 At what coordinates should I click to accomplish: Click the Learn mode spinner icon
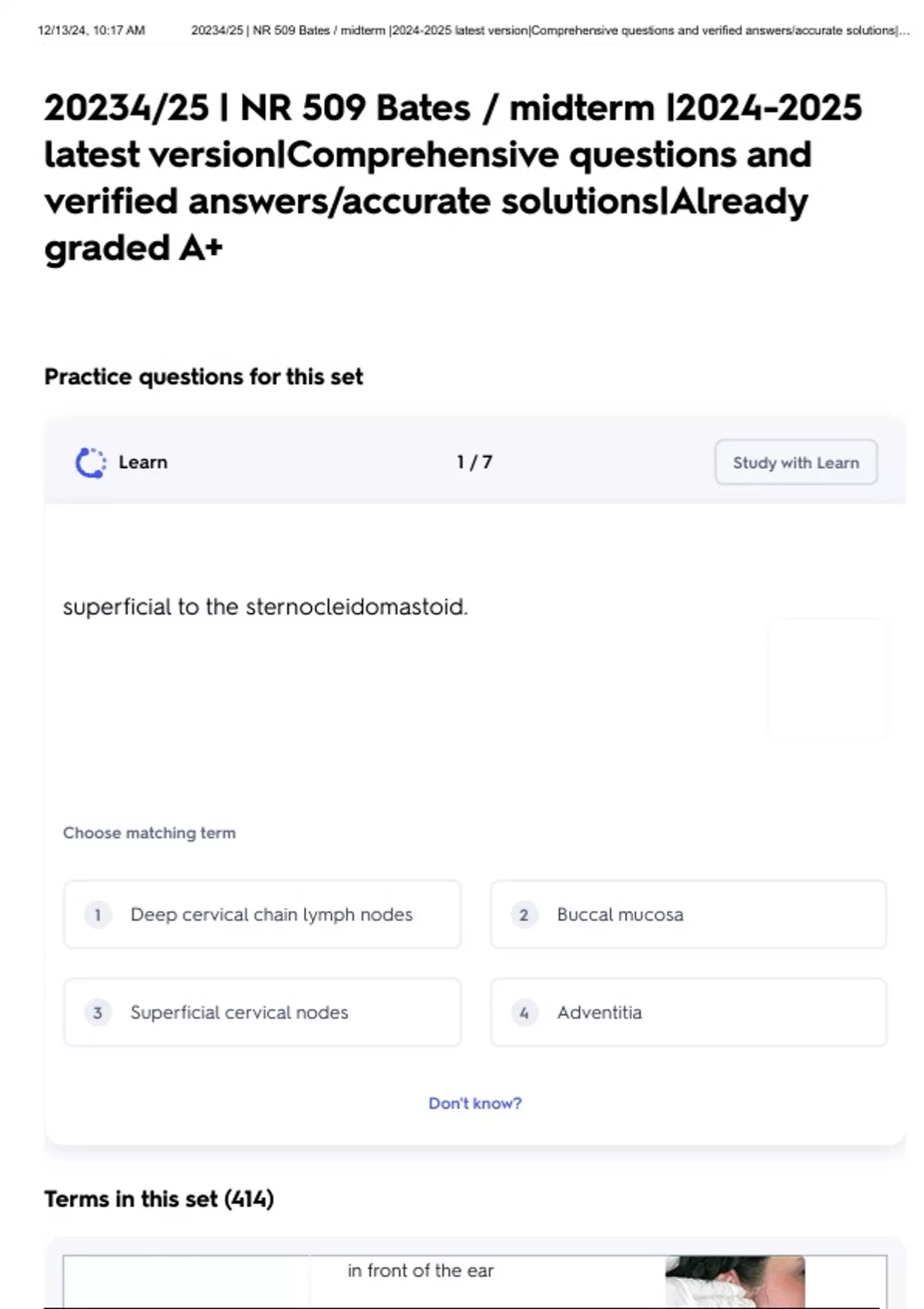point(90,463)
